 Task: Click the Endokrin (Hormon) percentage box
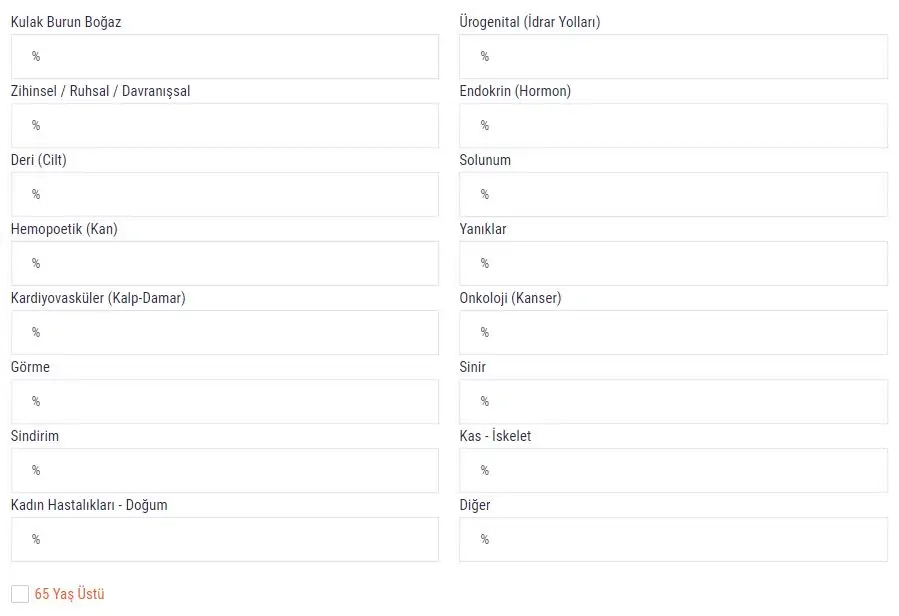673,125
